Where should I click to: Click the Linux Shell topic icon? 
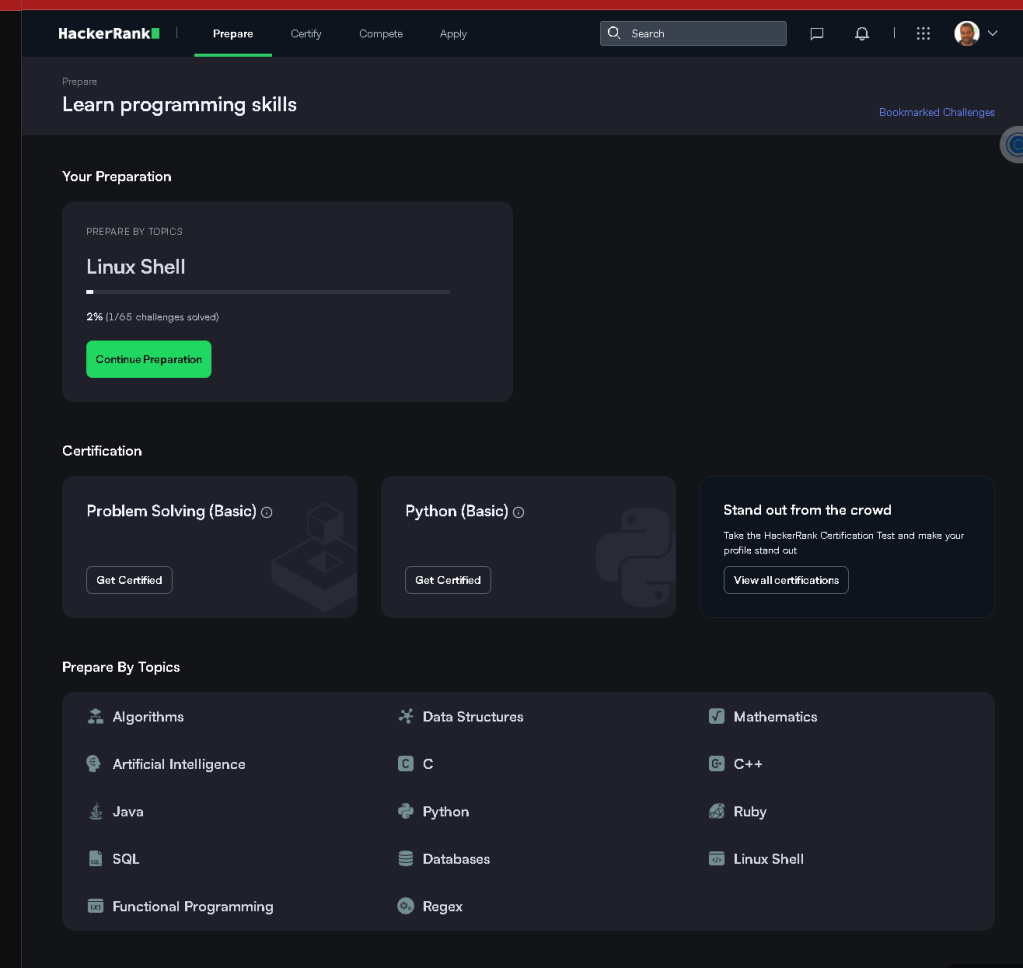716,858
